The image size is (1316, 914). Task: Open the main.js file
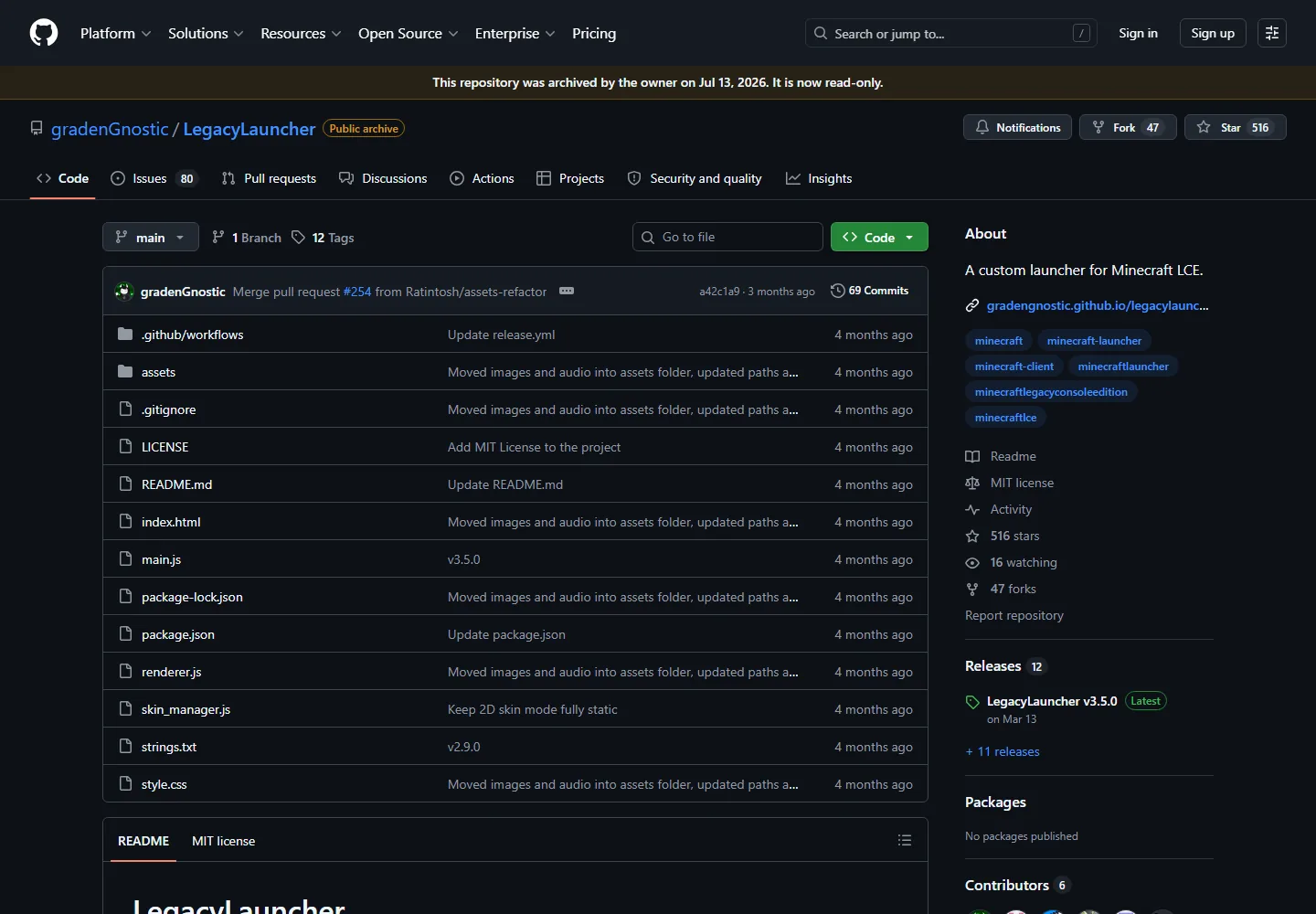[x=161, y=559]
